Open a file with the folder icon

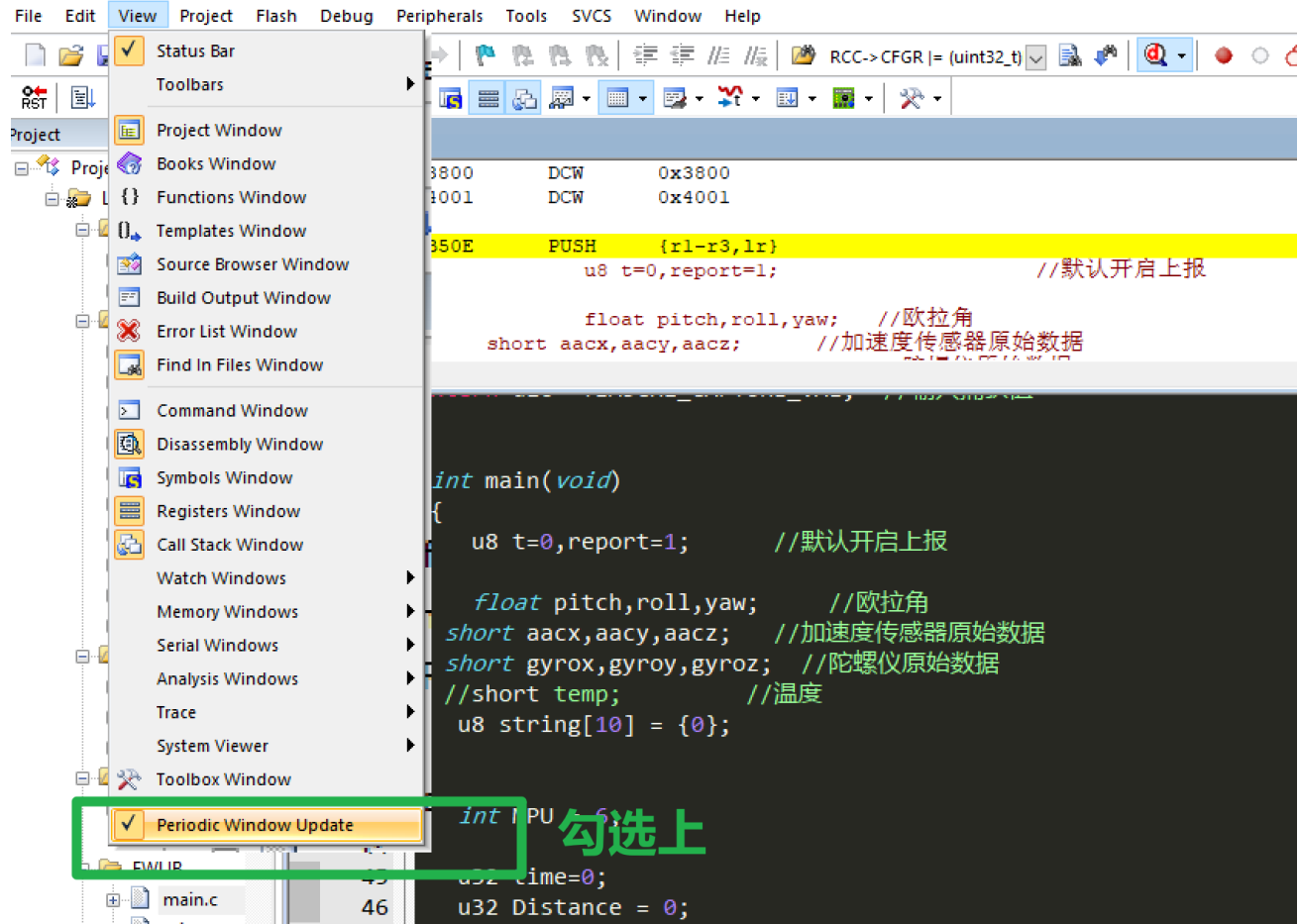click(x=69, y=55)
